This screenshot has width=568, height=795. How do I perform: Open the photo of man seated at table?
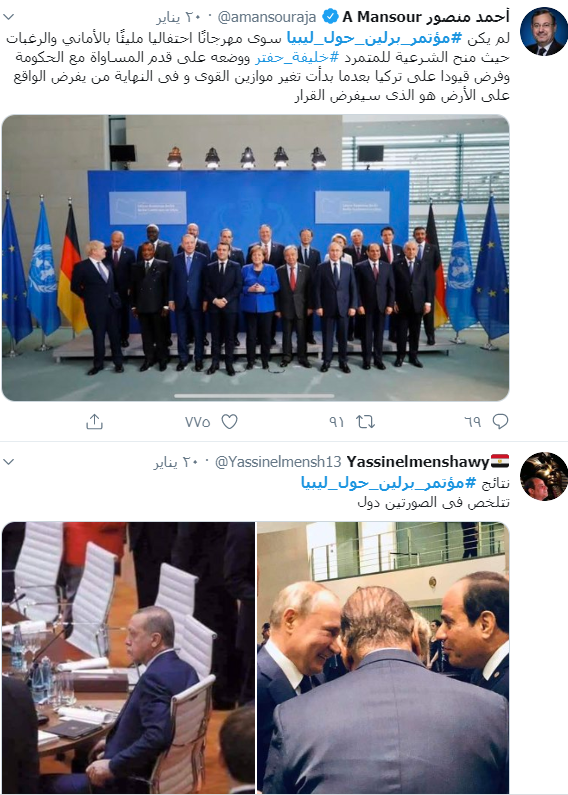pos(128,658)
